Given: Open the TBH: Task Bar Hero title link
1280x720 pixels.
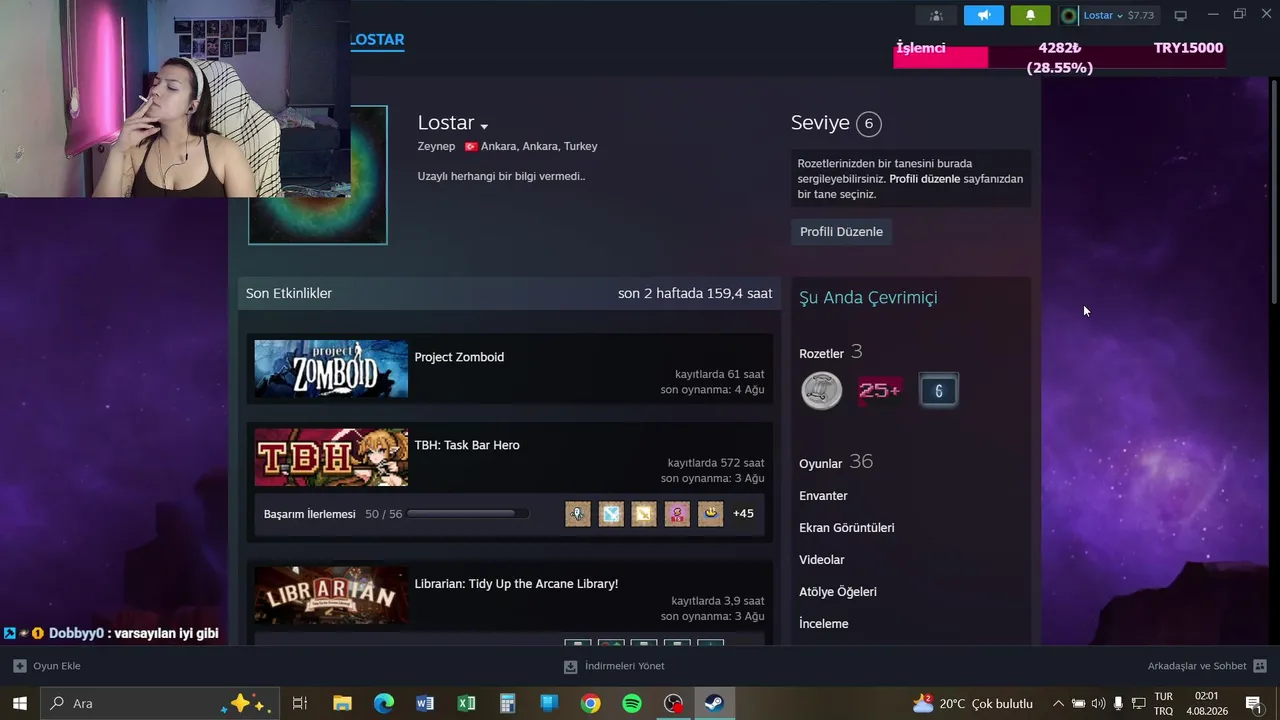Looking at the screenshot, I should point(467,445).
